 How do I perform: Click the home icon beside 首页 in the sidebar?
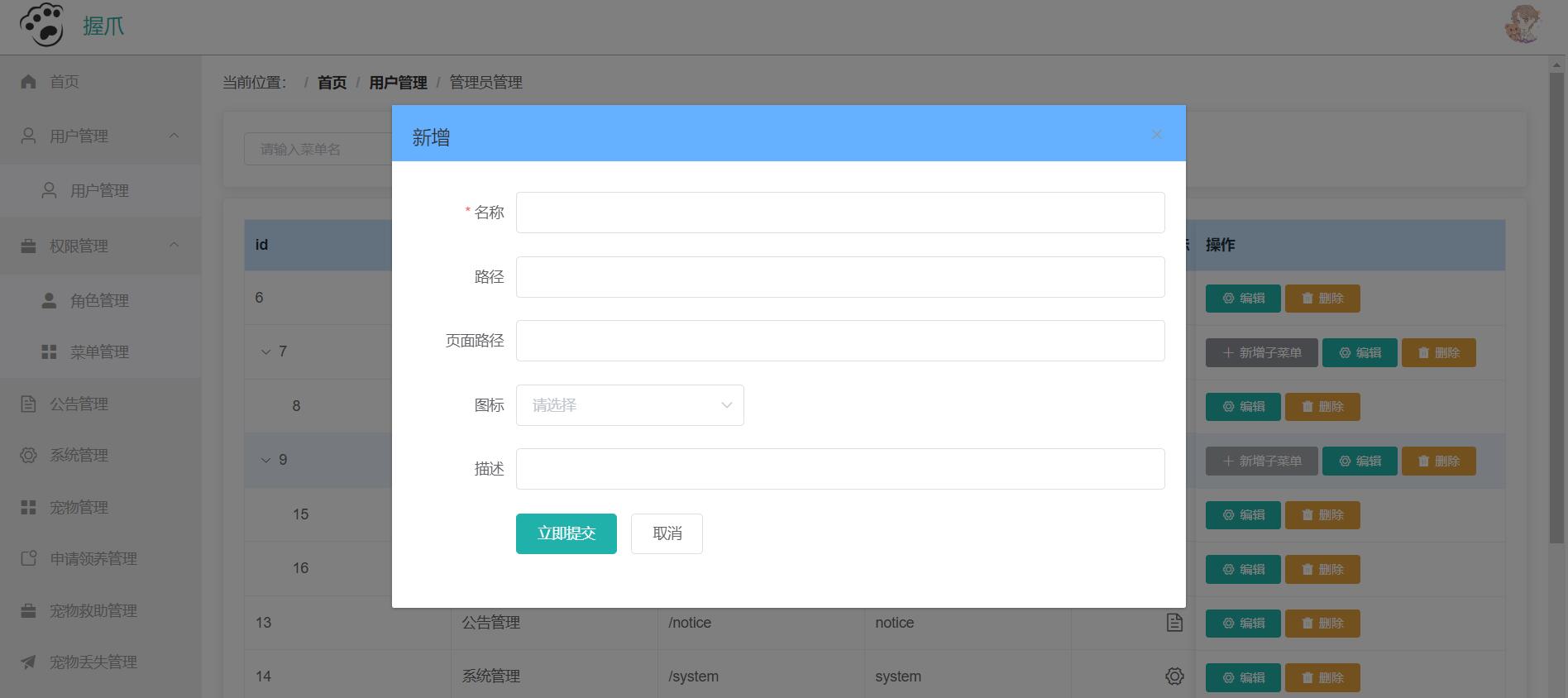[28, 82]
